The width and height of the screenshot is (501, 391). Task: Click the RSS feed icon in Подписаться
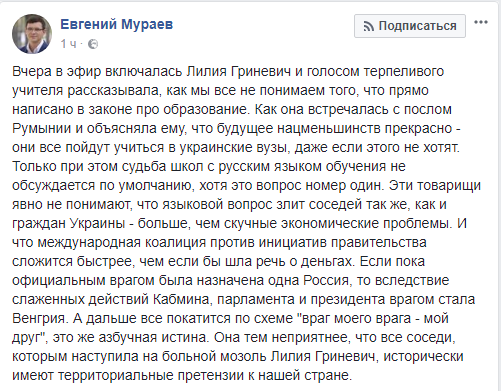click(368, 26)
